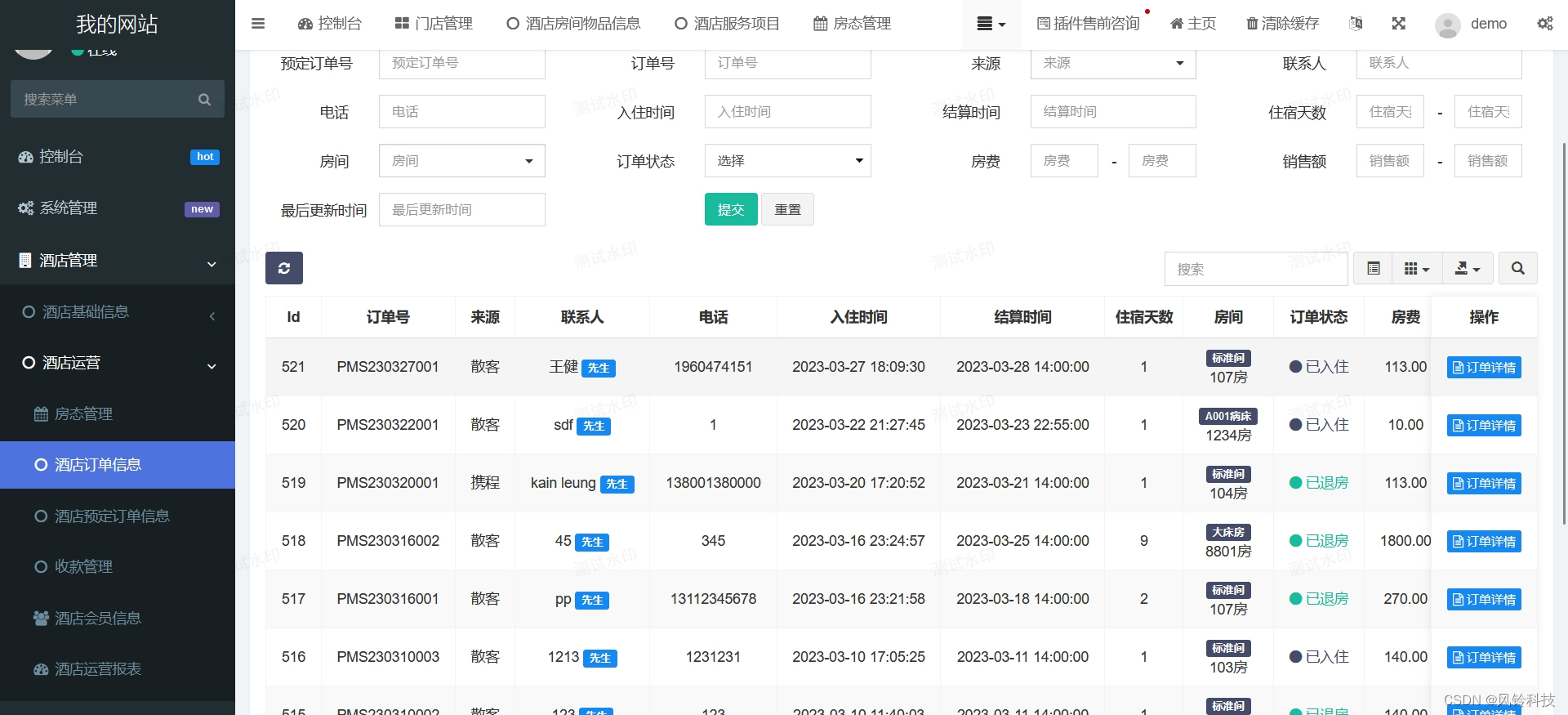Select 酒店订单信息 in sidebar
1568x715 pixels.
point(118,465)
